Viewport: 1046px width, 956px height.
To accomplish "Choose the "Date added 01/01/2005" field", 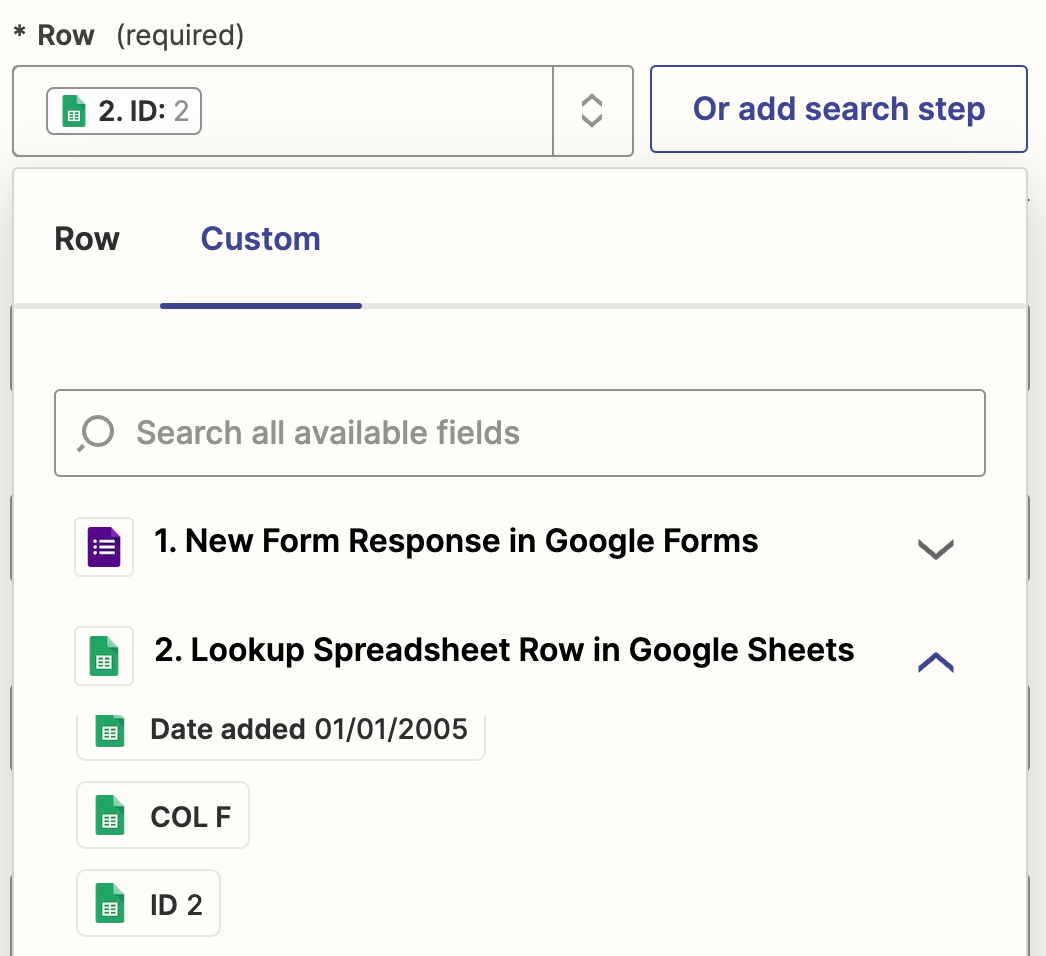I will pyautogui.click(x=308, y=729).
